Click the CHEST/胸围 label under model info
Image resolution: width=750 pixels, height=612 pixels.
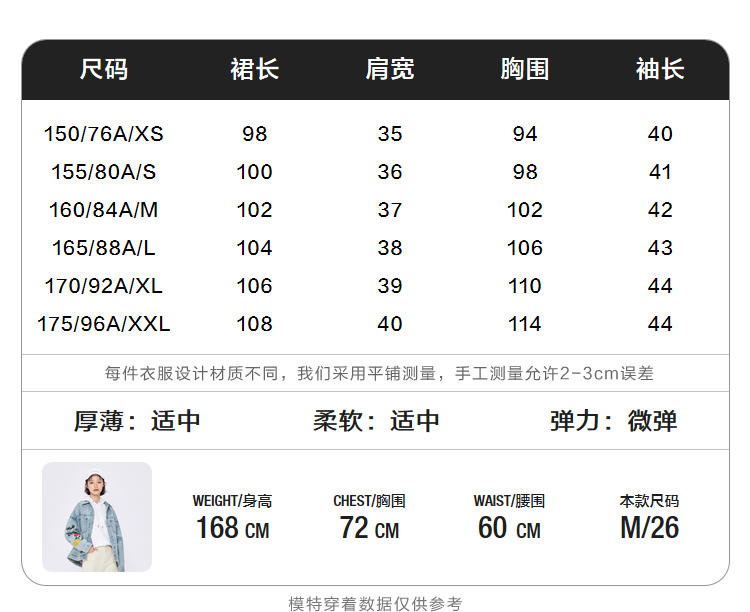pyautogui.click(x=369, y=501)
